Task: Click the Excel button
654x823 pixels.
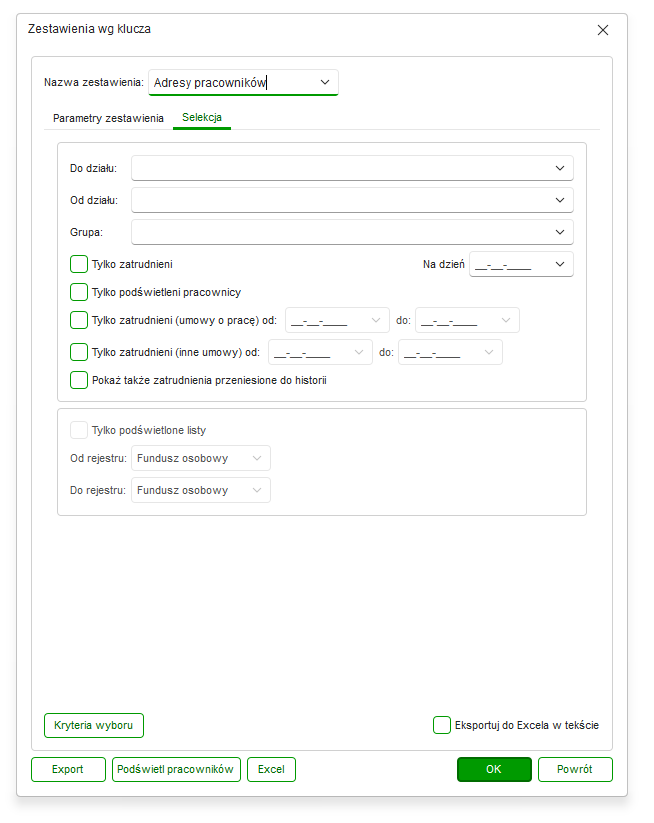Action: point(271,769)
